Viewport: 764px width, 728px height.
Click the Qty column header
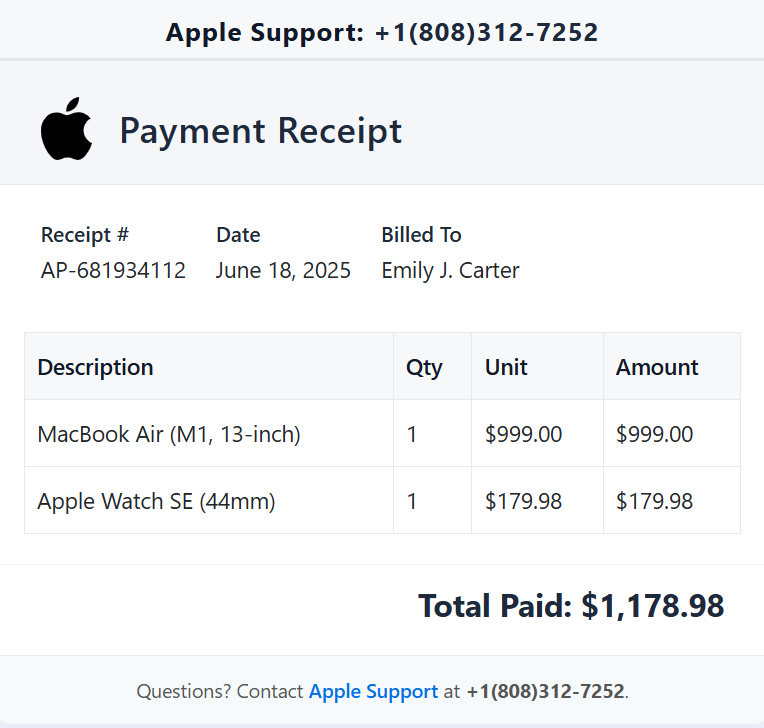(x=424, y=367)
